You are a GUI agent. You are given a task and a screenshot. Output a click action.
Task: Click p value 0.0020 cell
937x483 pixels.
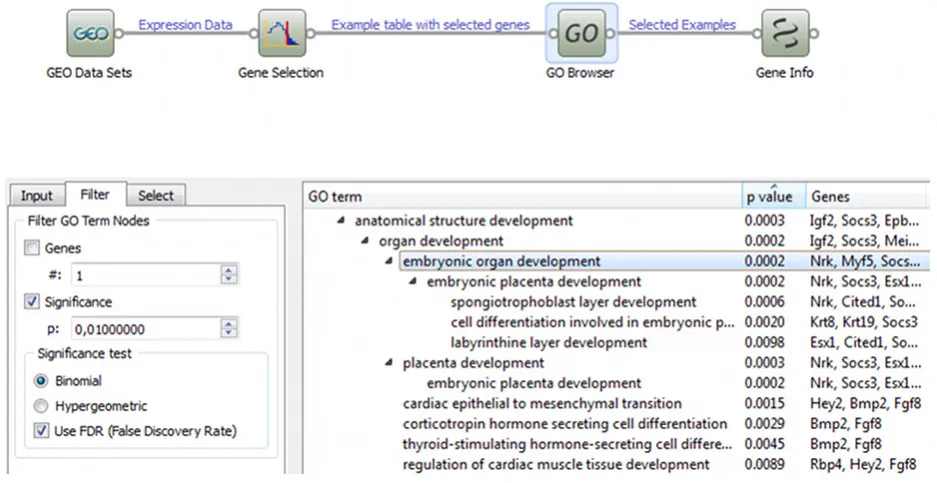tap(764, 322)
